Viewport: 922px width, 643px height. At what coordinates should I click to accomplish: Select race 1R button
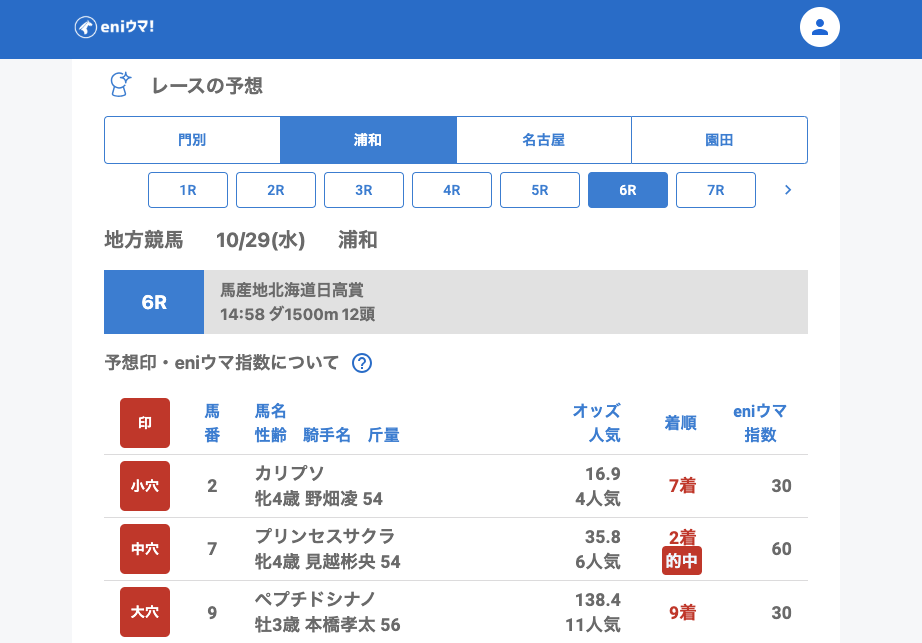pos(188,190)
